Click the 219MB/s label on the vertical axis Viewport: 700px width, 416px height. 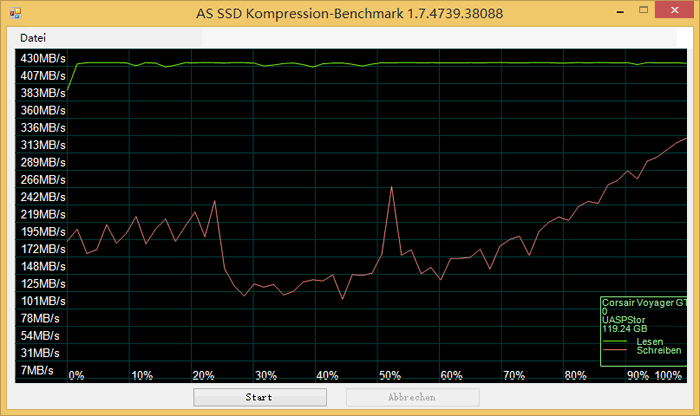tap(43, 215)
